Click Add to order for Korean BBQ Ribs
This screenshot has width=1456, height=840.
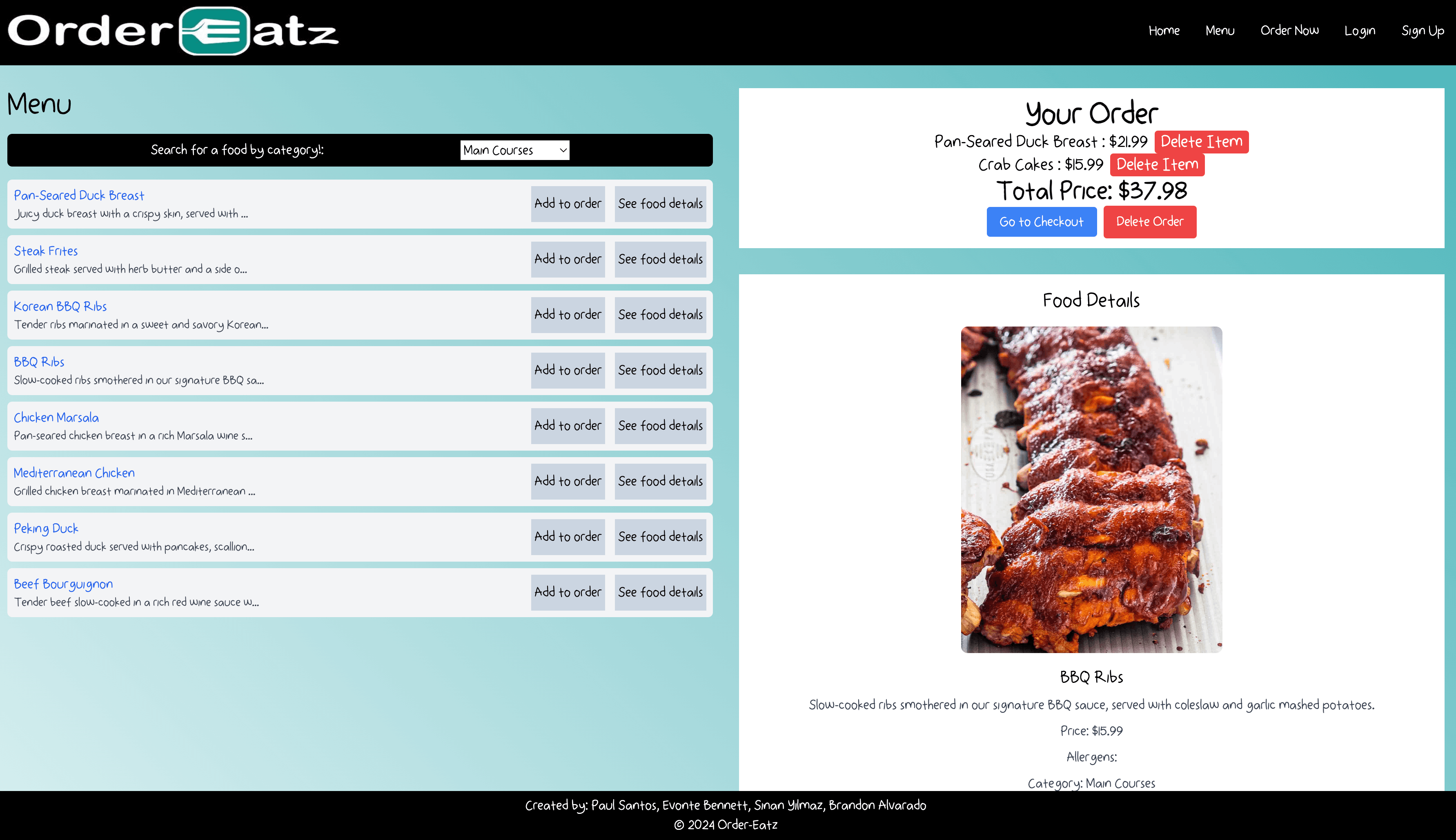click(x=568, y=314)
